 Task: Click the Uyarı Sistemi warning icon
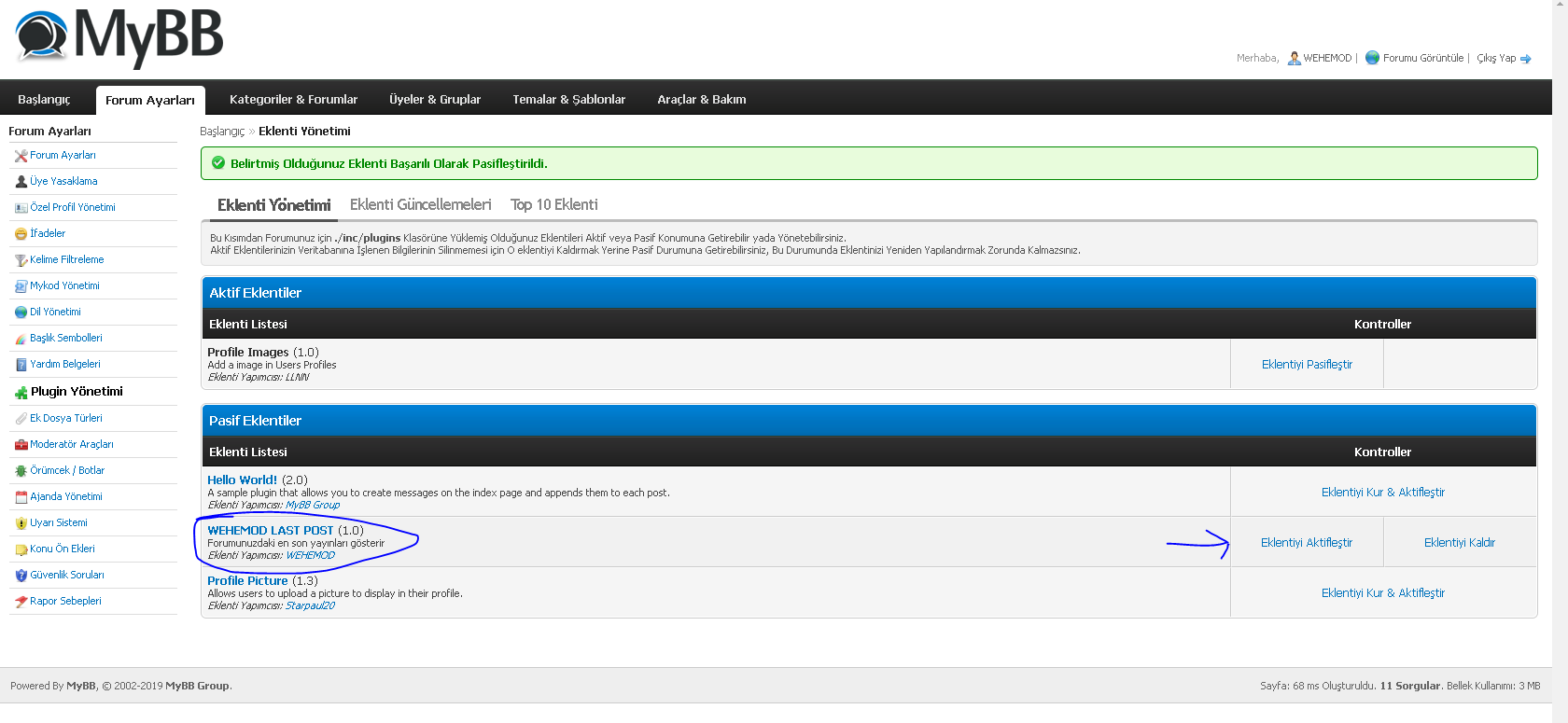(21, 523)
